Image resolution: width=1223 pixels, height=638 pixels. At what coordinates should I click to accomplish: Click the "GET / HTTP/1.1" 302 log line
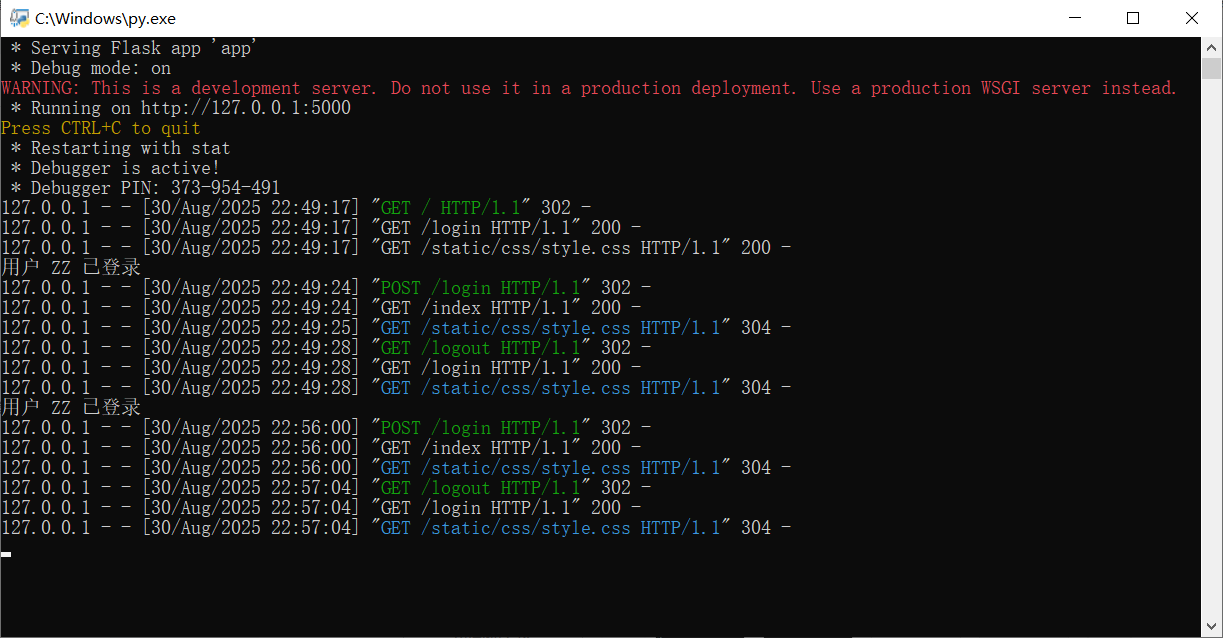tap(296, 208)
